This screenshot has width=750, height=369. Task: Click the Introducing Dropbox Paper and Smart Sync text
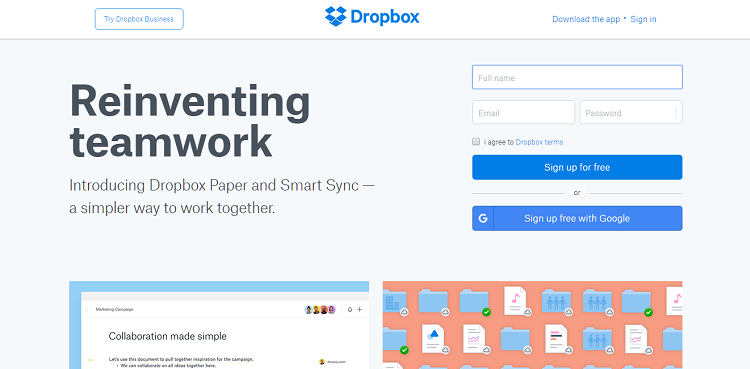coord(222,197)
